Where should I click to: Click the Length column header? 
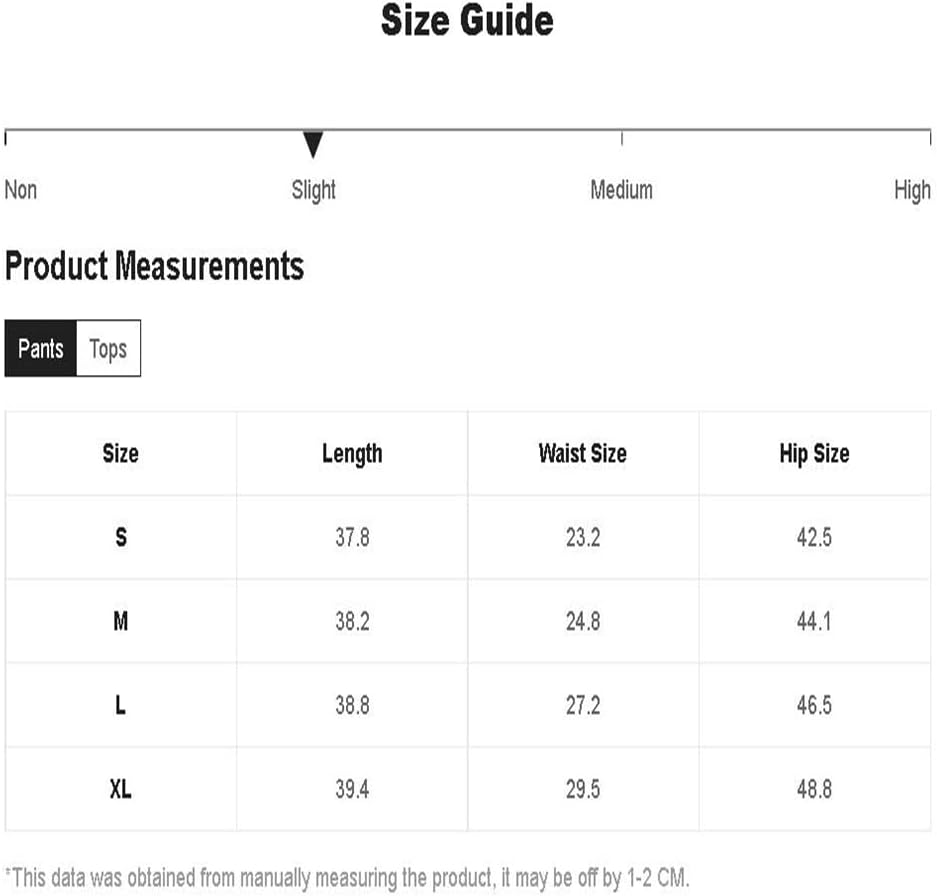pos(352,454)
